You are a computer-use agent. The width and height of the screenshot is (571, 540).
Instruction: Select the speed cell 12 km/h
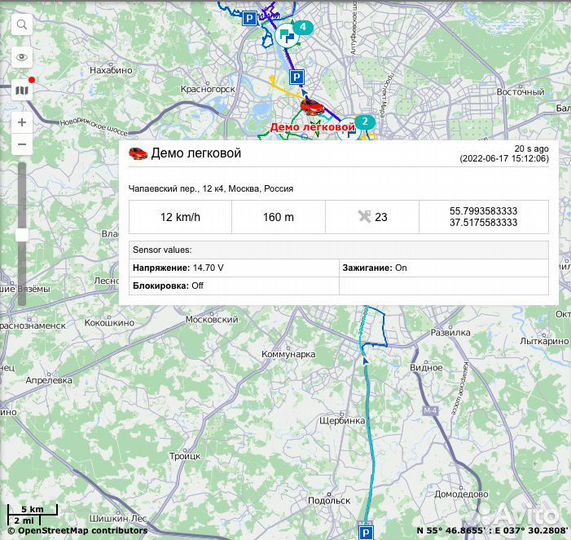click(x=180, y=217)
